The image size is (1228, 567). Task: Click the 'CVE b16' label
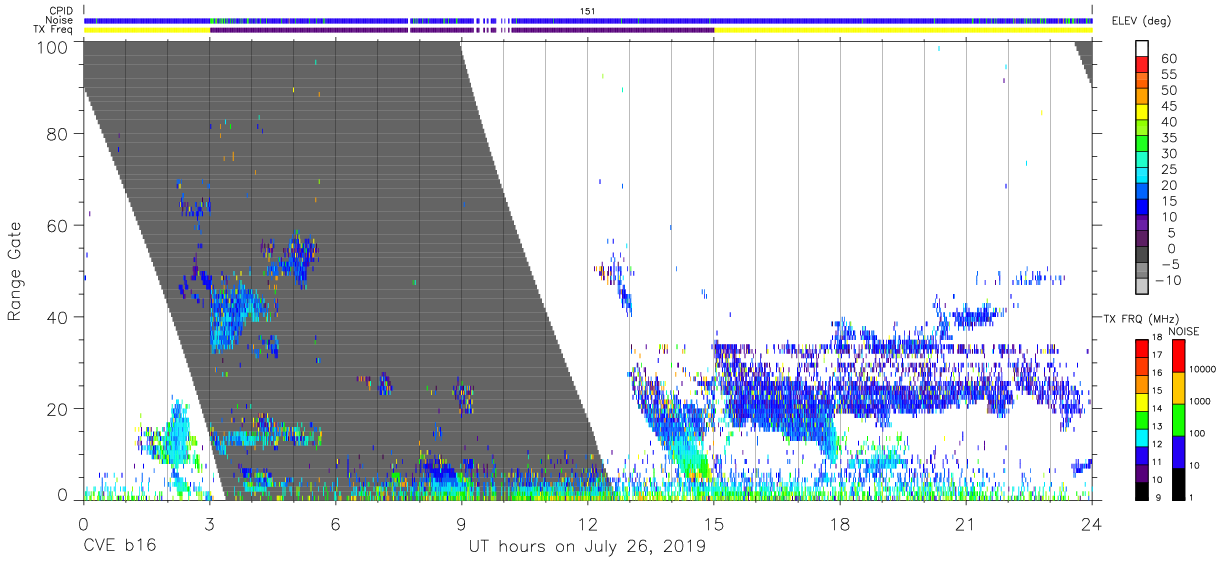point(119,547)
